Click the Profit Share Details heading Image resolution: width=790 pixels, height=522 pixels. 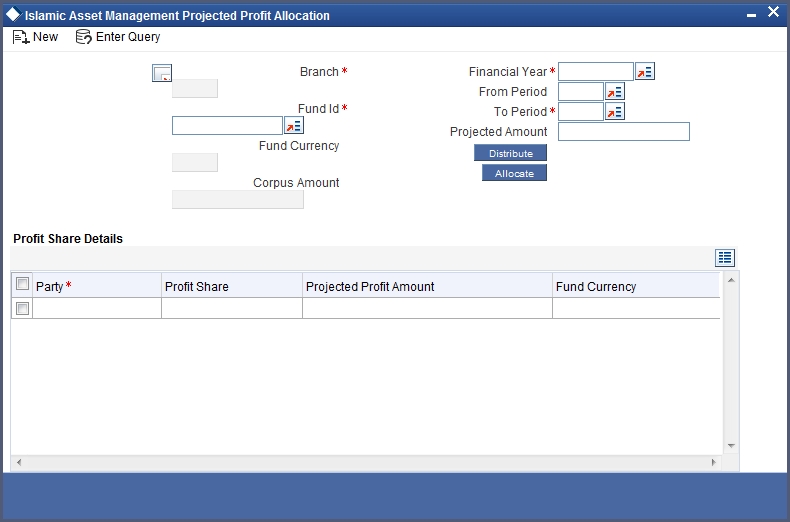(68, 239)
